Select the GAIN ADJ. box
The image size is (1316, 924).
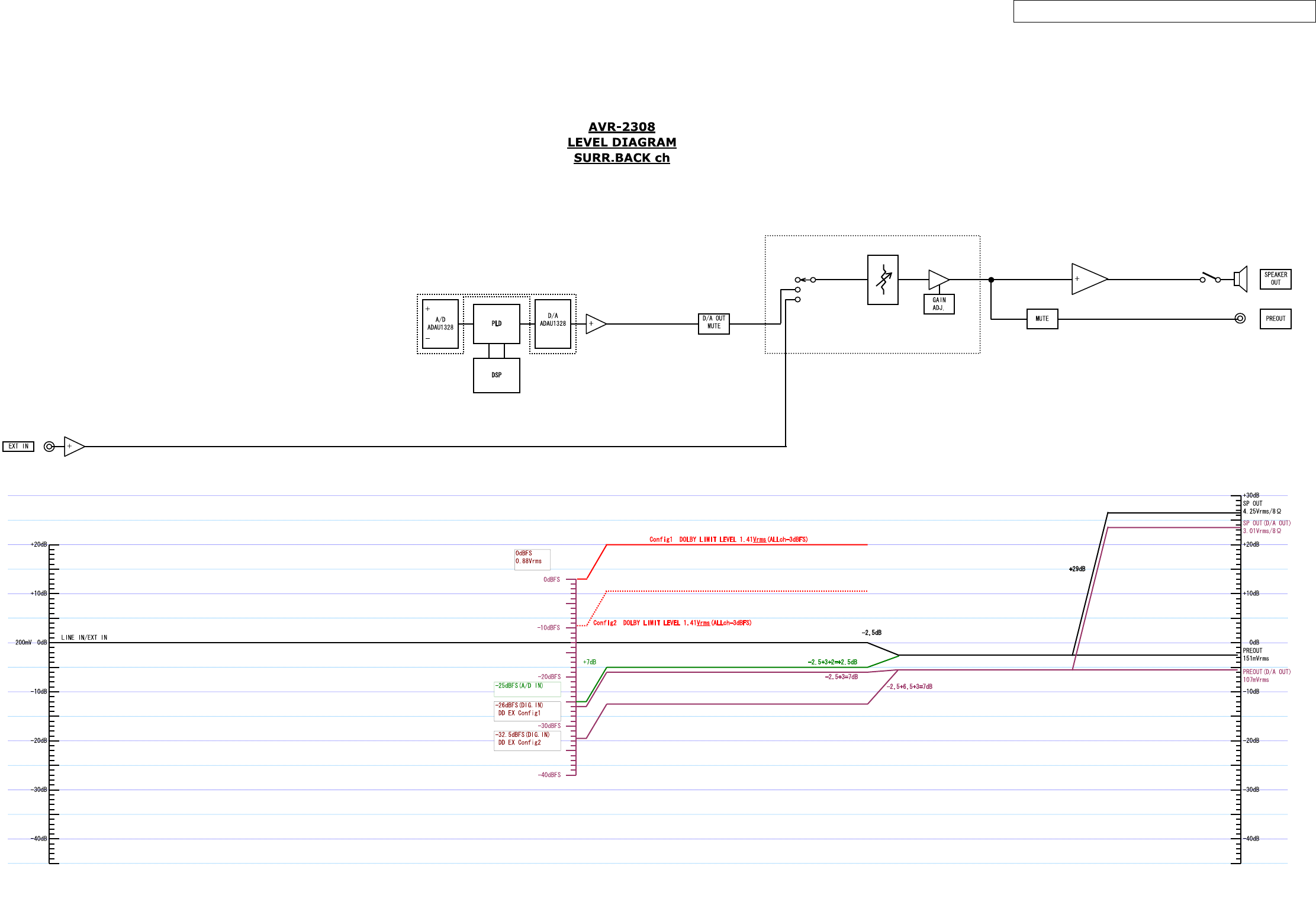point(939,304)
